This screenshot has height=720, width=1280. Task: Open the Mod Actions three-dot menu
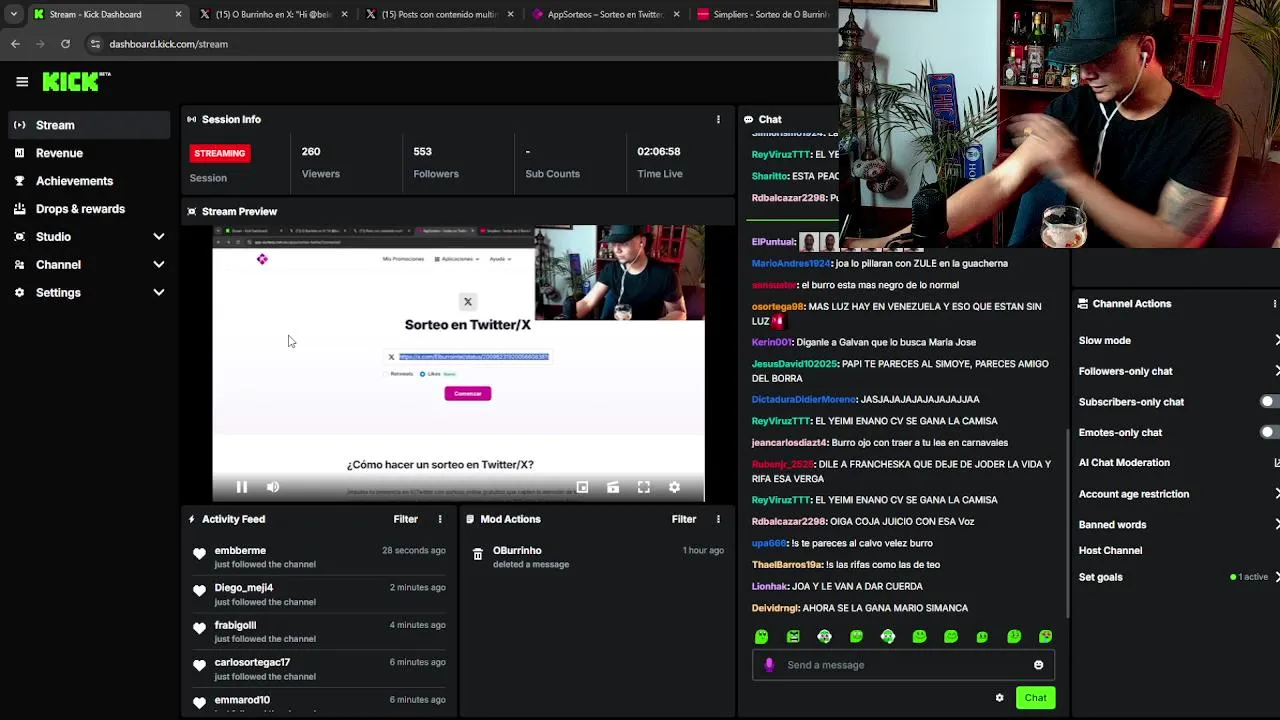(718, 519)
